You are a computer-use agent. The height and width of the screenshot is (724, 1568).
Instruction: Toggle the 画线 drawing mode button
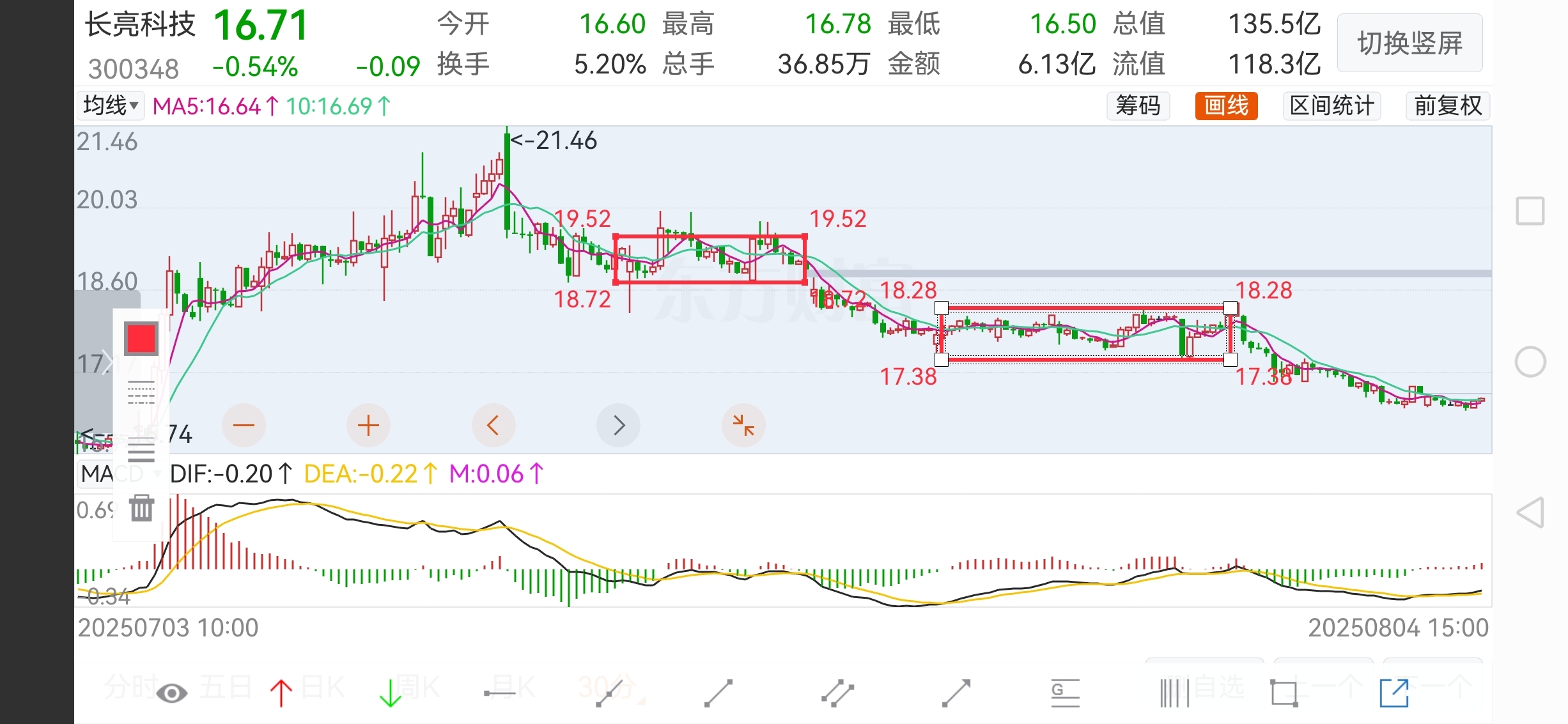pos(1226,105)
